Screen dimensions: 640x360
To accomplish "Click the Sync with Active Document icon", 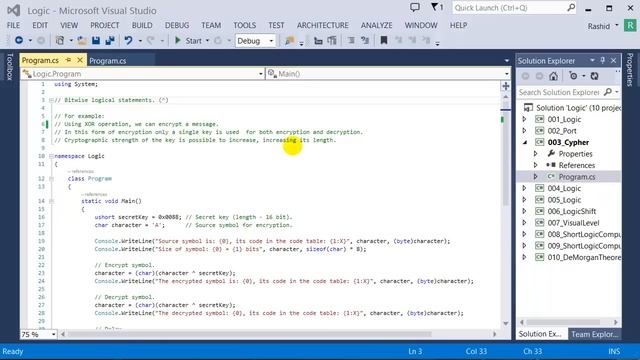I will (595, 76).
